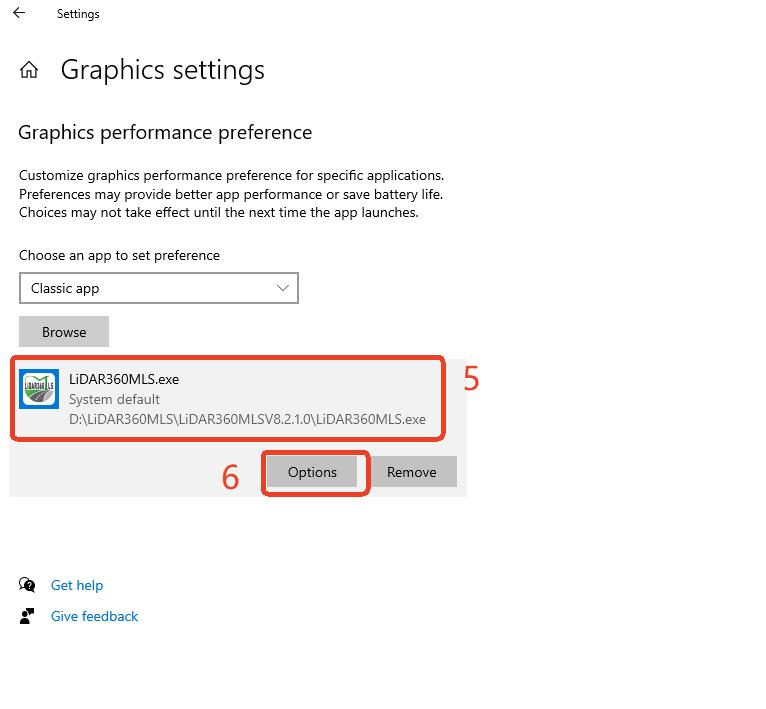
Task: Click the Customize graphics performance description paragraph
Action: click(x=231, y=194)
